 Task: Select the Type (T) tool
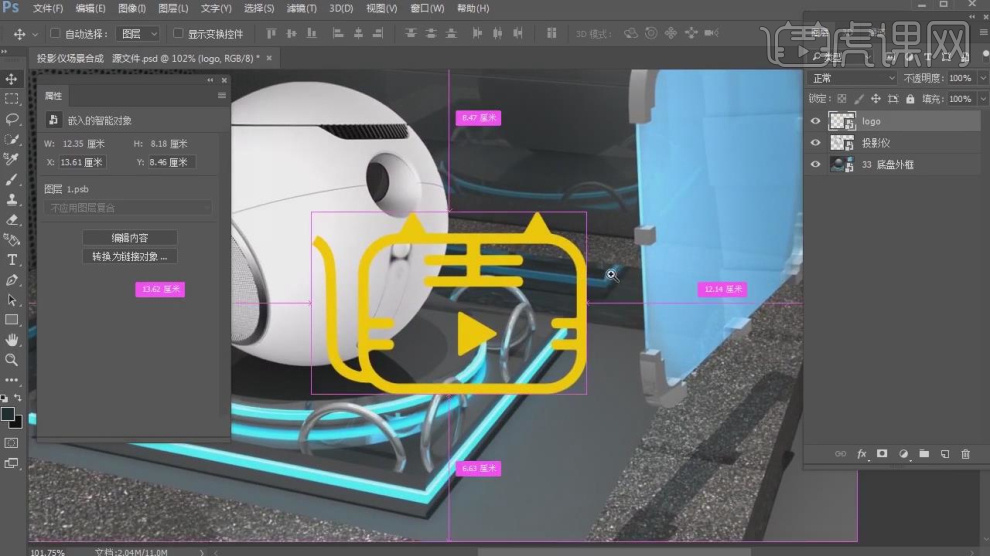12,260
